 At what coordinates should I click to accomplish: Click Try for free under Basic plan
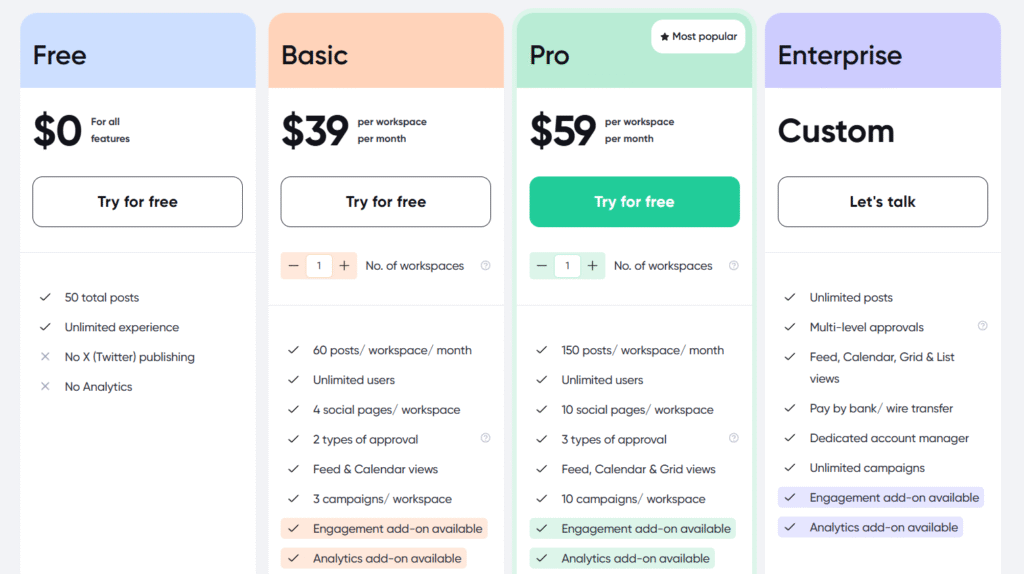tap(385, 202)
